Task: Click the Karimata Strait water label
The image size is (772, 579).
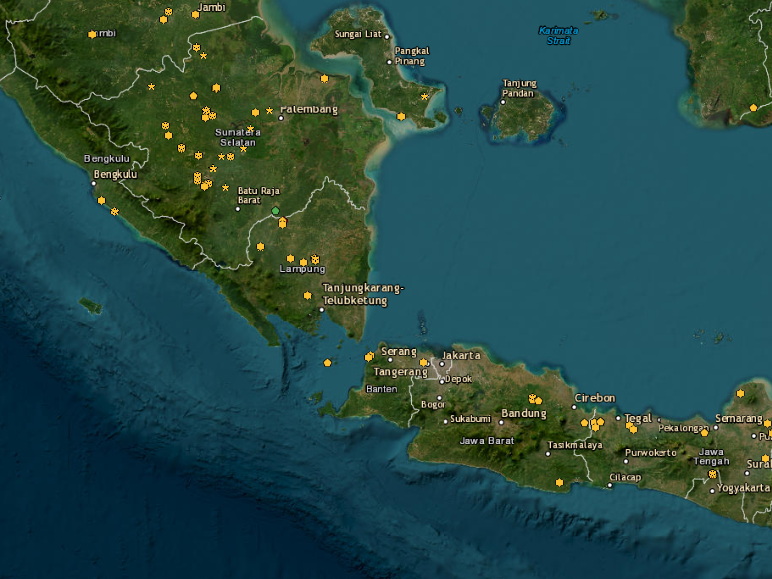Action: [x=559, y=35]
